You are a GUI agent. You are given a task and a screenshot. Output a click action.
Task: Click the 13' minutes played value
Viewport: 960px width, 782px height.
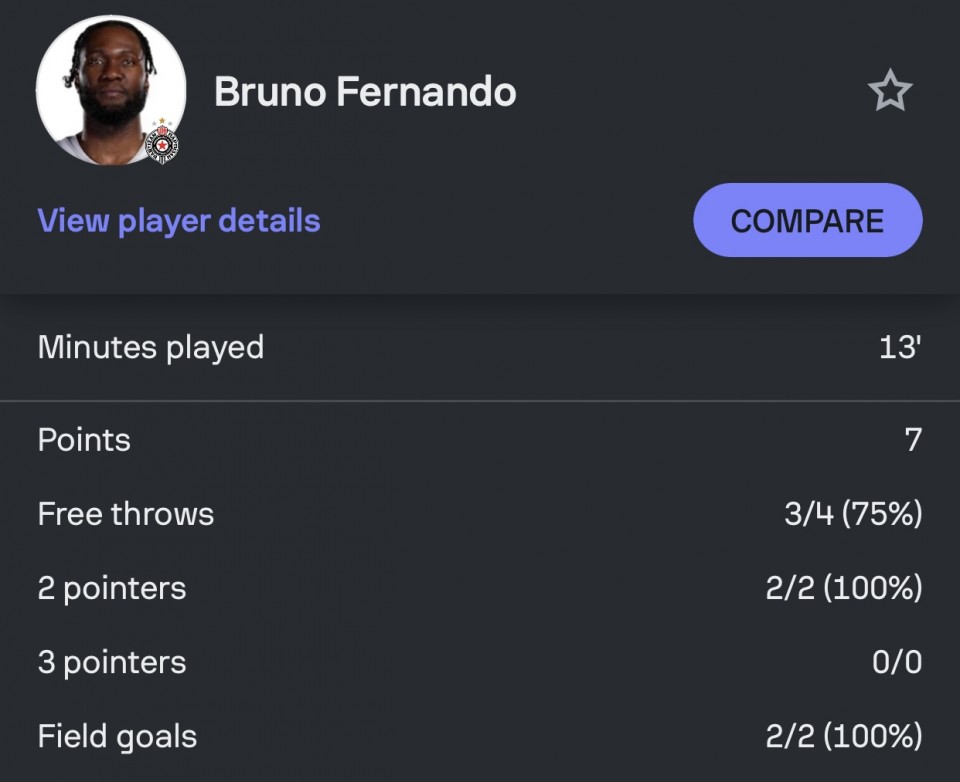900,348
